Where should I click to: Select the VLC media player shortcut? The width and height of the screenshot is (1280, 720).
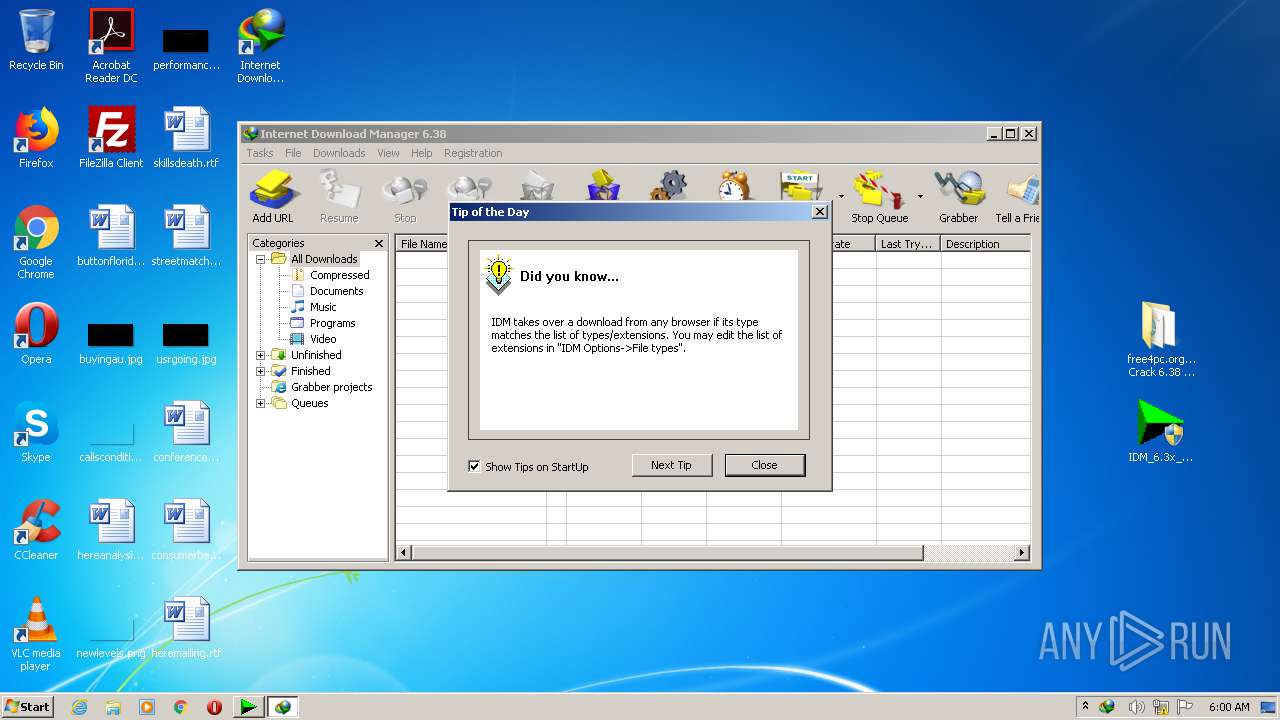(x=36, y=634)
